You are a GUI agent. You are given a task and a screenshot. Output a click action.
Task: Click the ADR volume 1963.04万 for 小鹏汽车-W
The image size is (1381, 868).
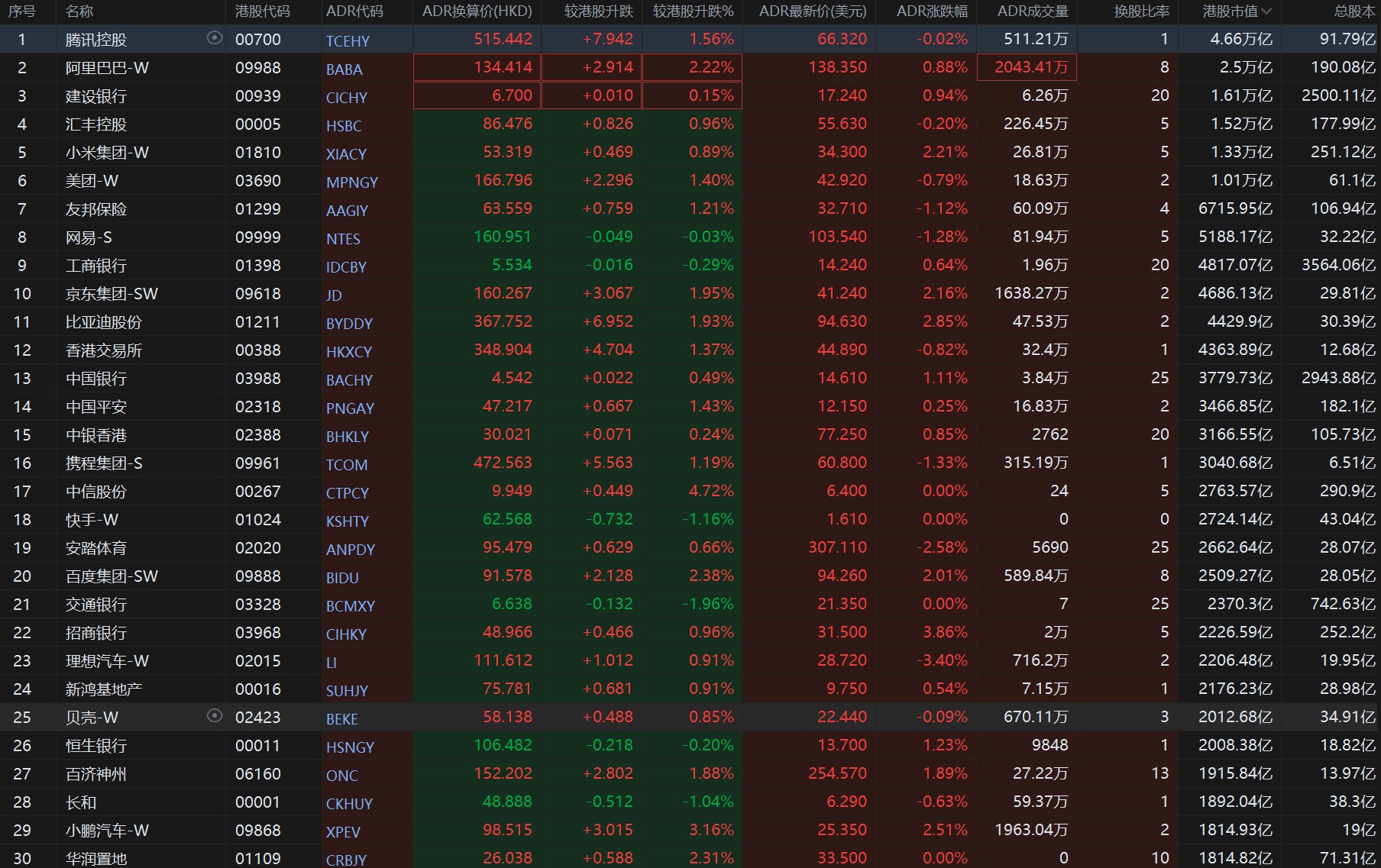point(1031,830)
